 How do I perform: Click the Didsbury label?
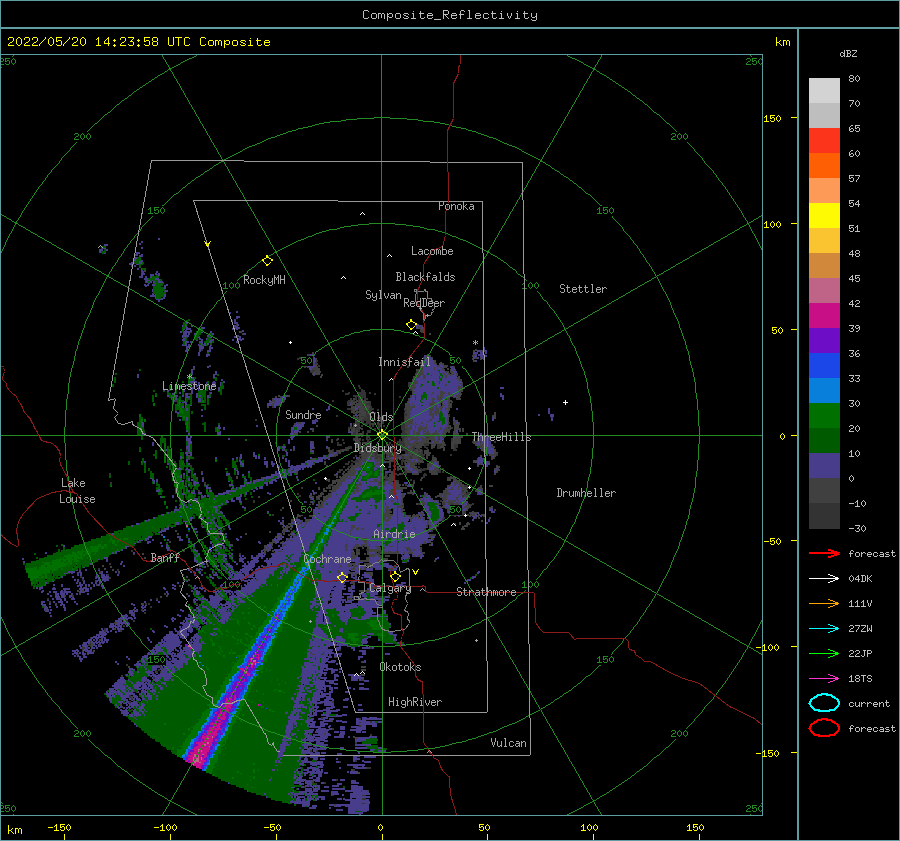click(x=377, y=448)
